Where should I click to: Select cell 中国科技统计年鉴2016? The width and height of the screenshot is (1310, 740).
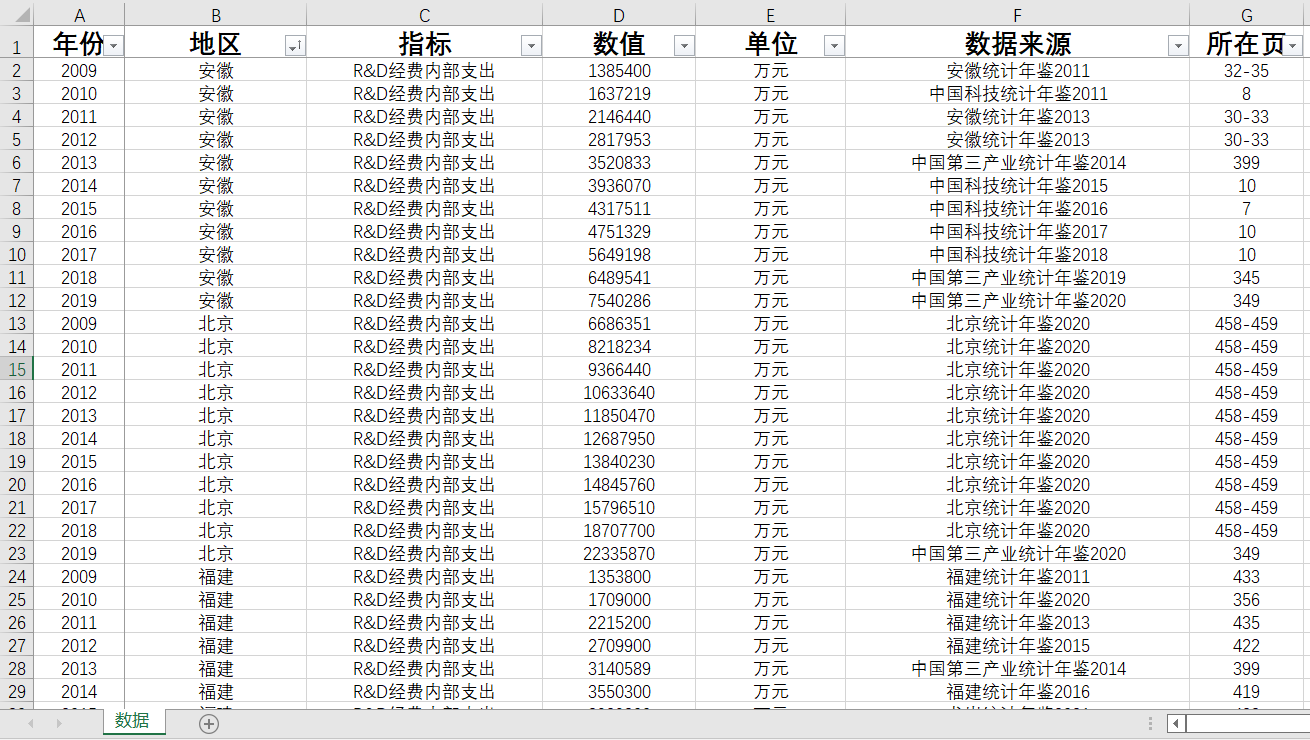(1017, 209)
